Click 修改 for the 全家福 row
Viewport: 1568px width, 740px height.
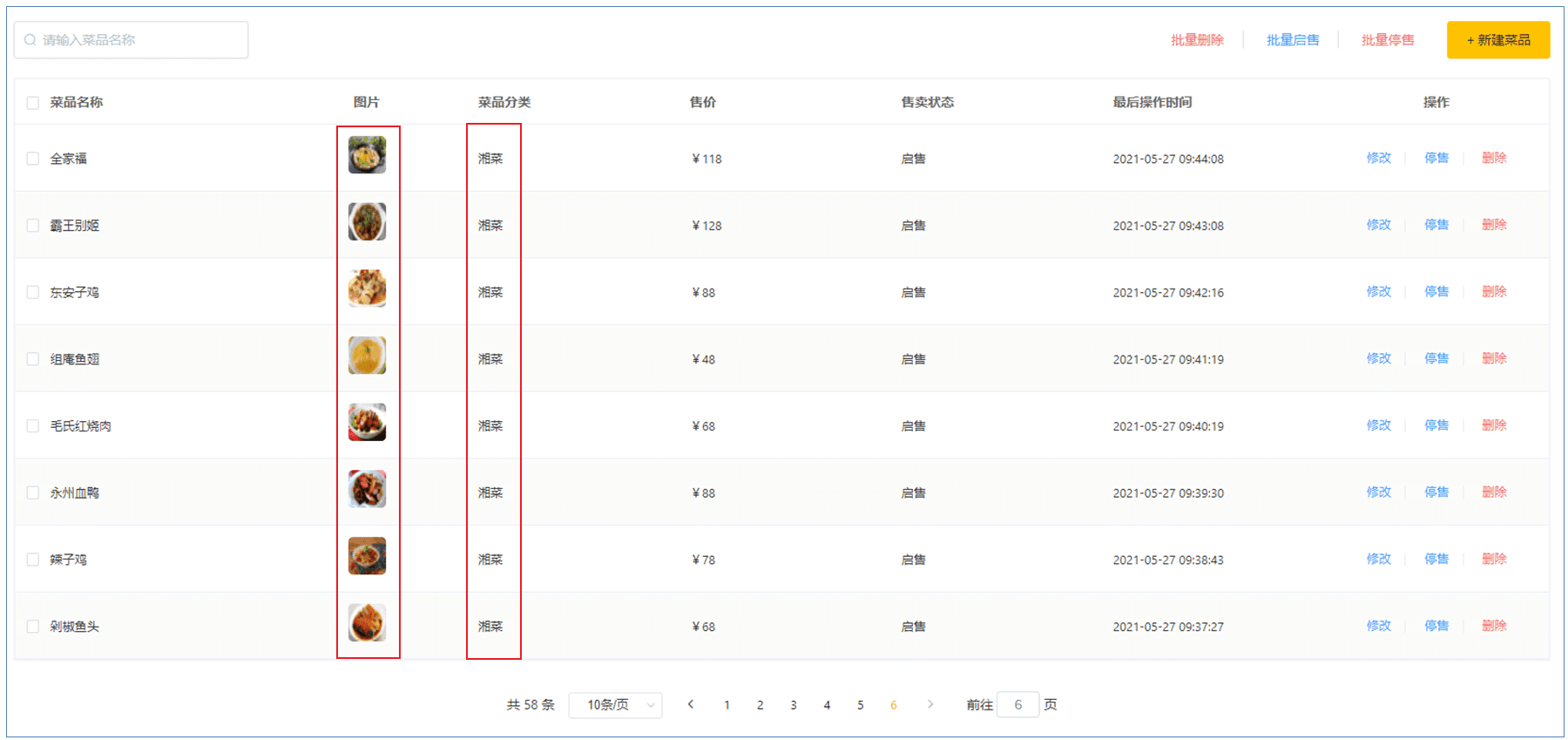[1378, 158]
